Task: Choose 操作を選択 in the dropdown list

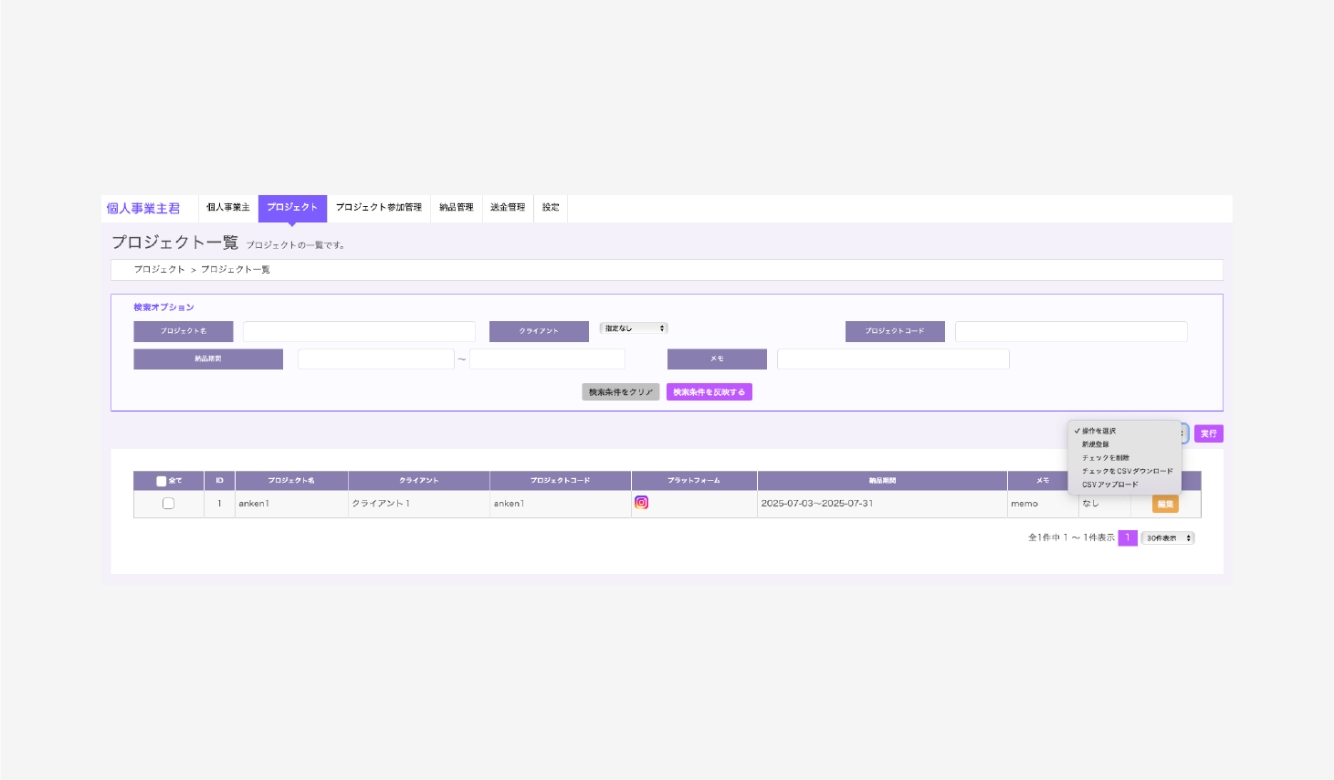Action: pos(1098,431)
